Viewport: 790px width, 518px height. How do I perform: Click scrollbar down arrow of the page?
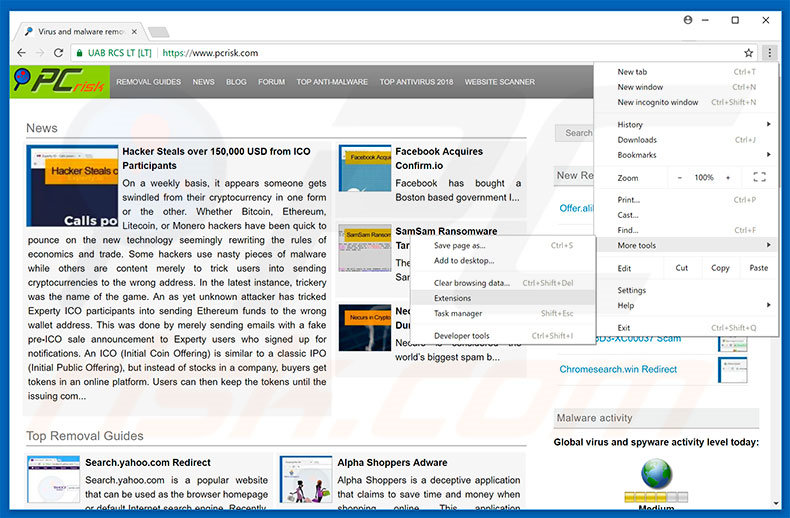pyautogui.click(x=776, y=503)
